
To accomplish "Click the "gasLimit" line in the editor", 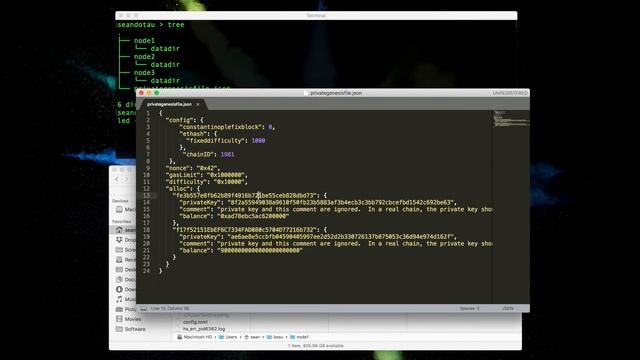I will pos(207,175).
